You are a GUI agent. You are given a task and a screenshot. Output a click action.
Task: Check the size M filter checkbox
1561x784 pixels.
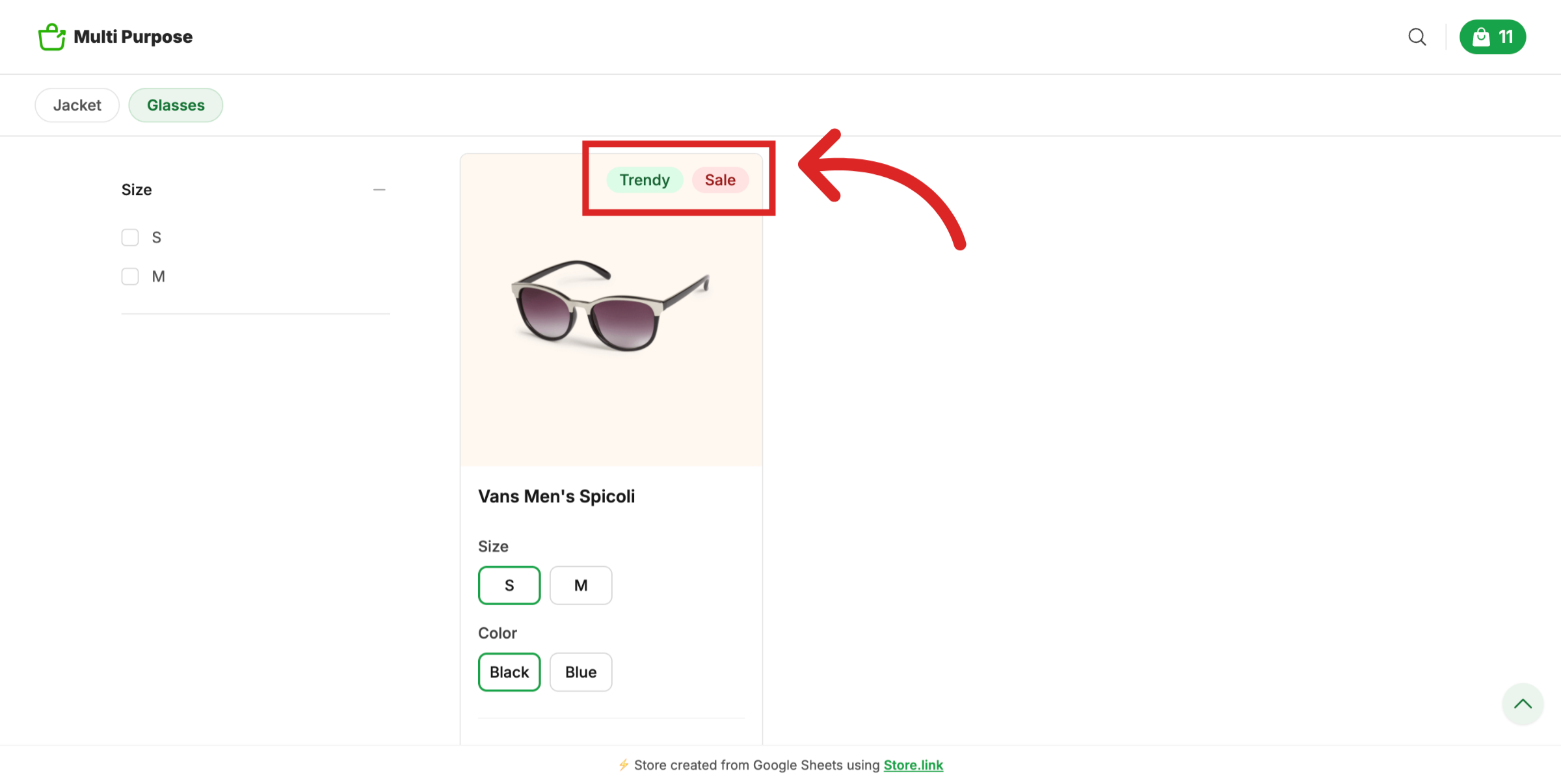point(129,276)
